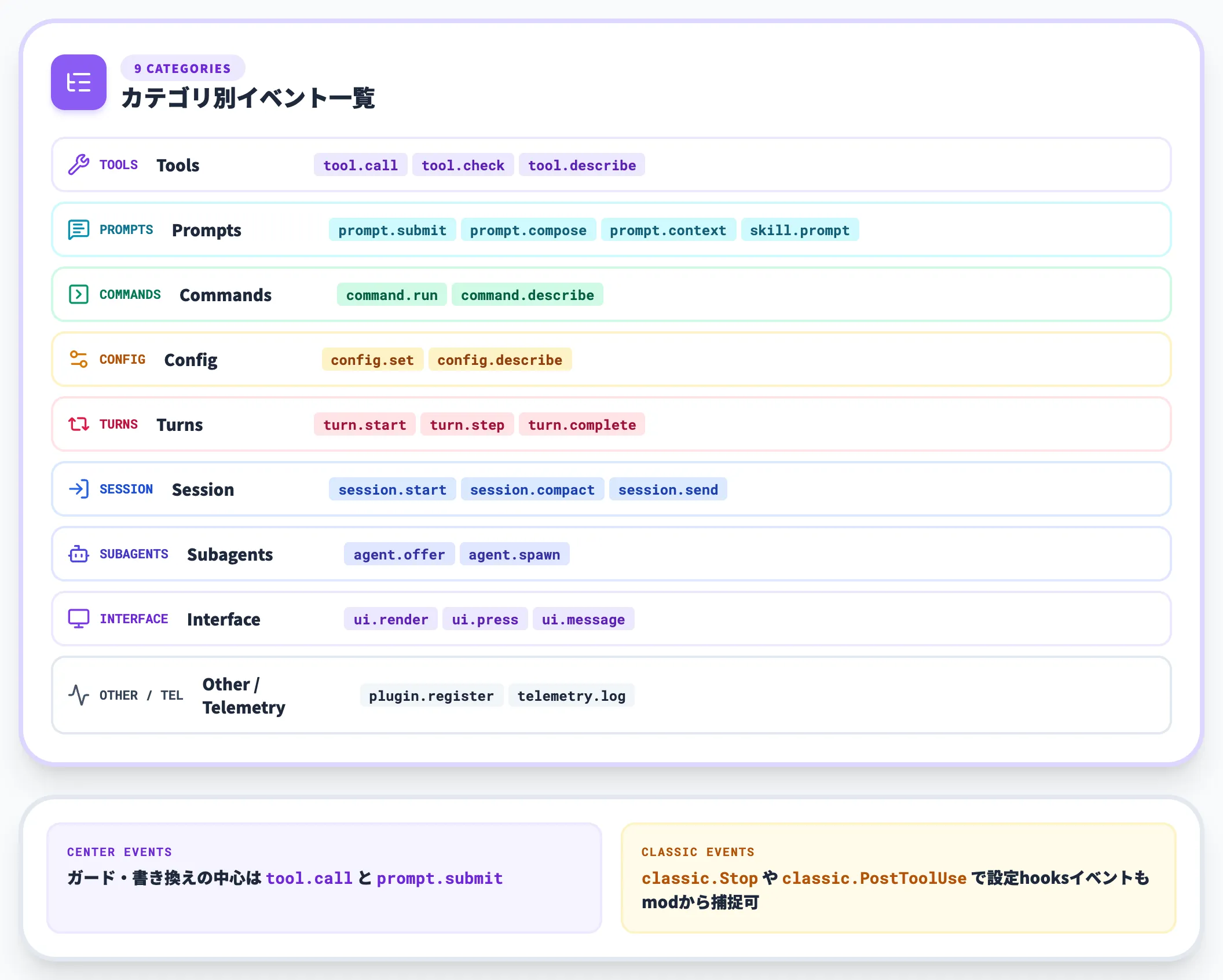Click the command.describe chip
Viewport: 1223px width, 980px height.
click(x=528, y=295)
